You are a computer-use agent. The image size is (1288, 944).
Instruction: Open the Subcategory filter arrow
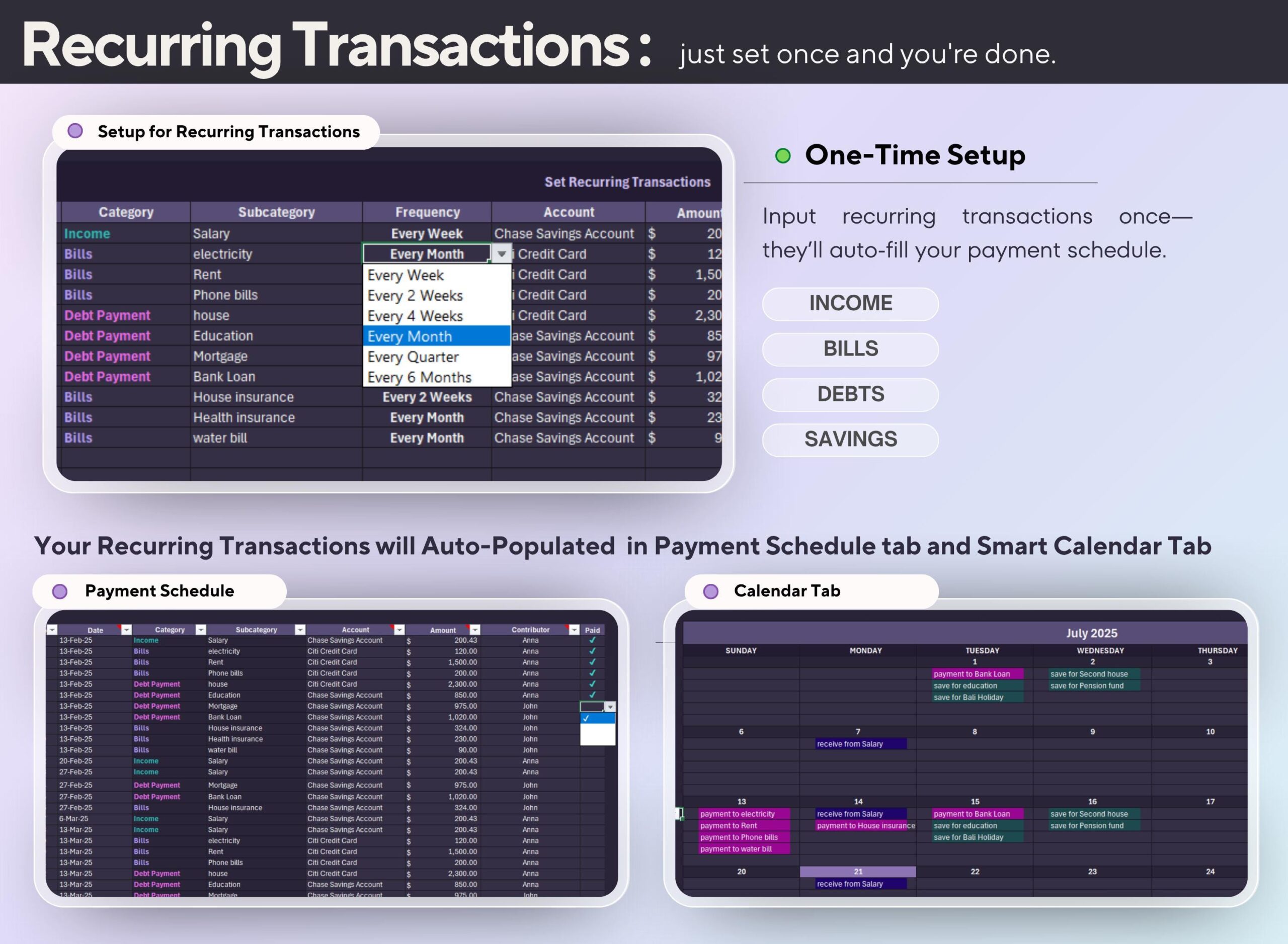pos(299,630)
